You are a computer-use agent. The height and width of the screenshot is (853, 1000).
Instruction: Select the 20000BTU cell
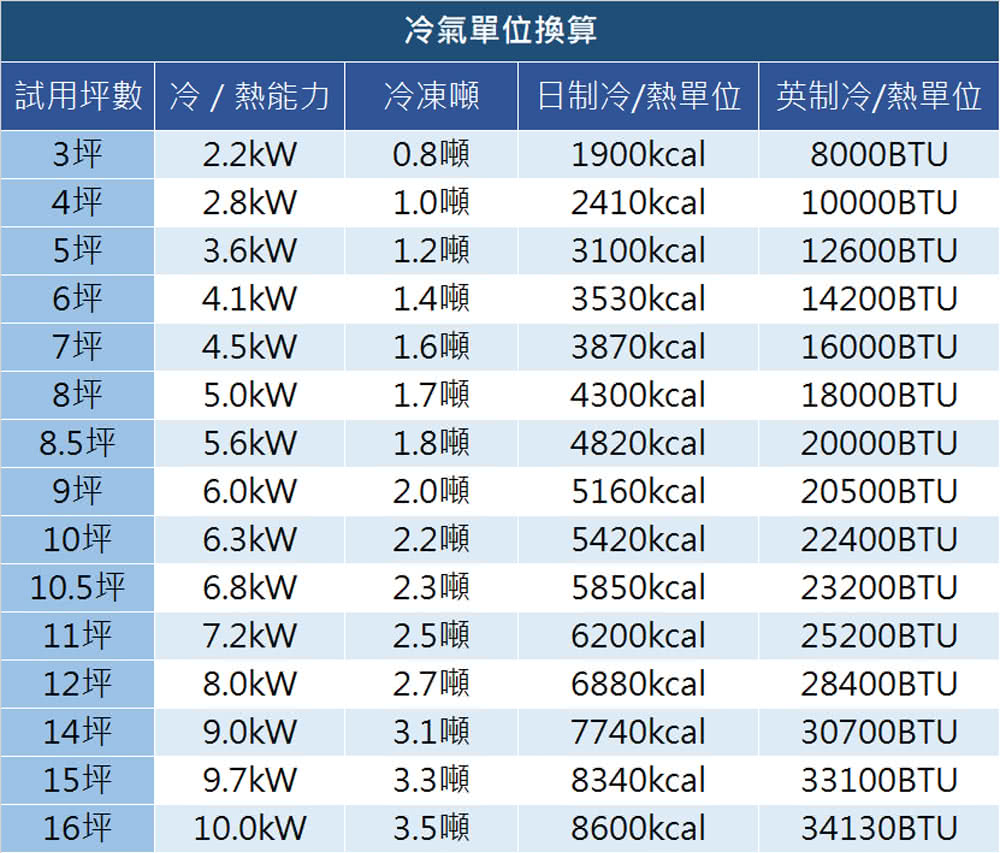(878, 443)
